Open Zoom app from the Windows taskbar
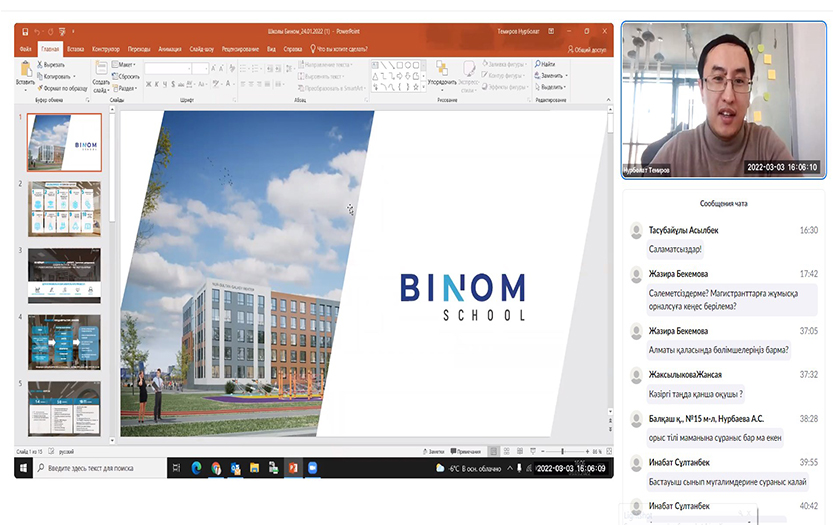 tap(311, 467)
